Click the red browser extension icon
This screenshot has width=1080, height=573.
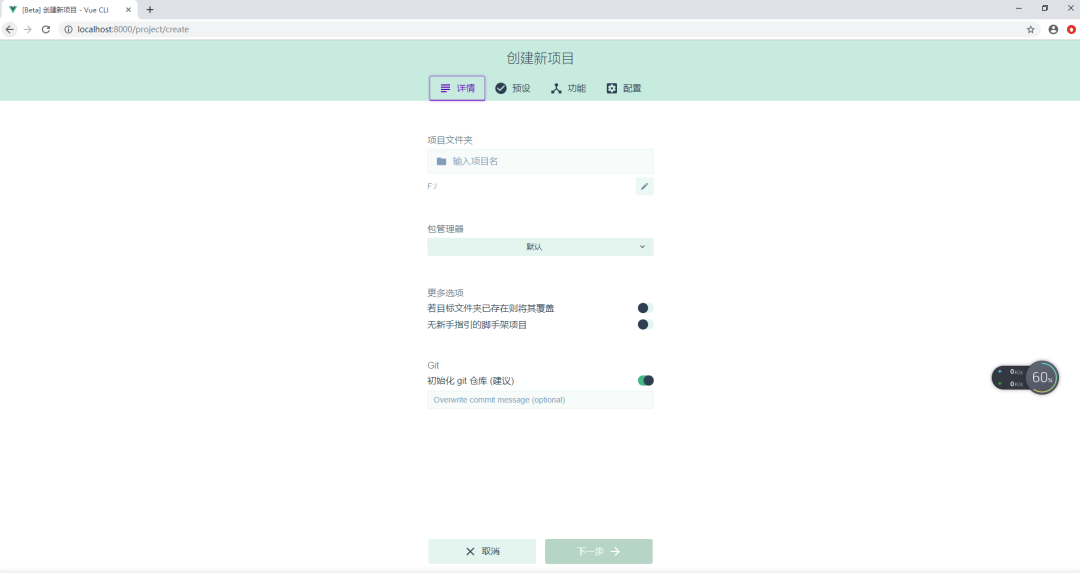tap(1071, 30)
